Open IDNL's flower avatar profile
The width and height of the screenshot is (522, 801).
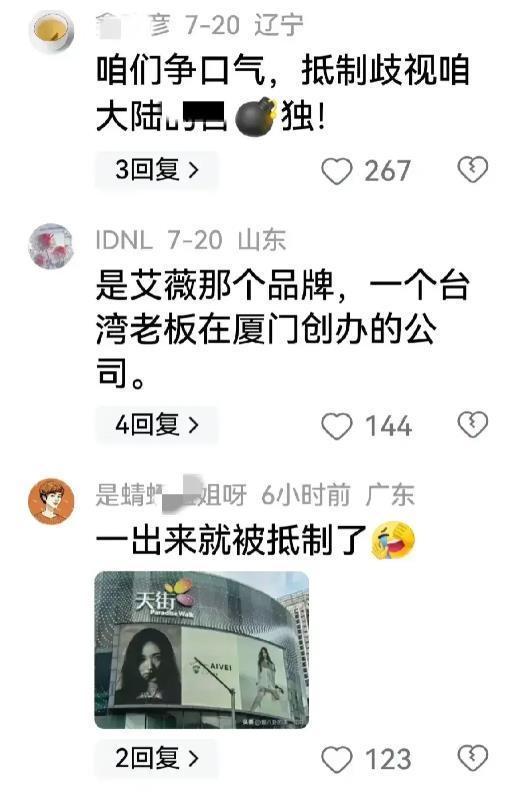tap(51, 246)
